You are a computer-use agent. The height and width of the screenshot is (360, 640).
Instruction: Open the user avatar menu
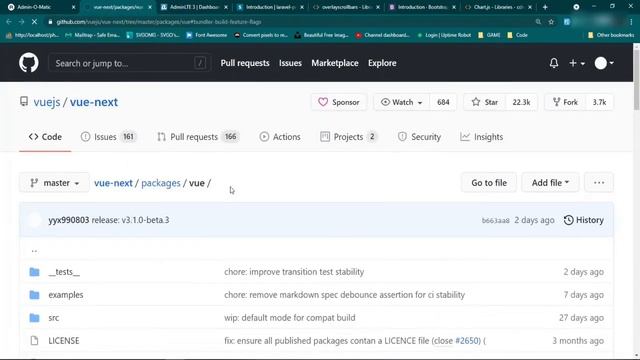(x=604, y=63)
